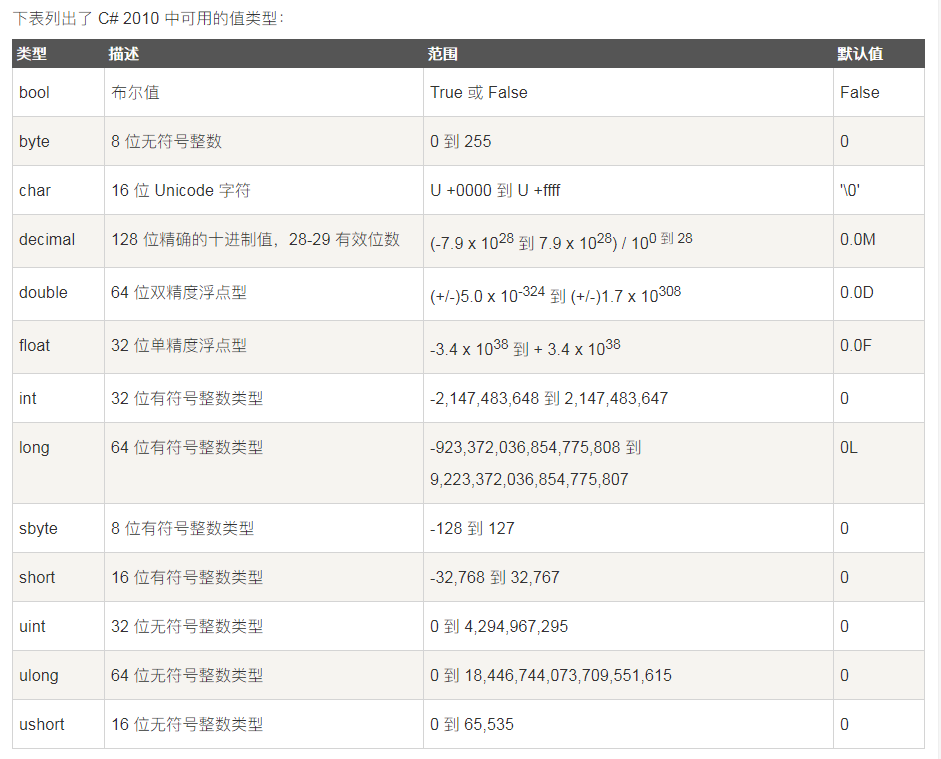Click the char type name

tap(35, 190)
